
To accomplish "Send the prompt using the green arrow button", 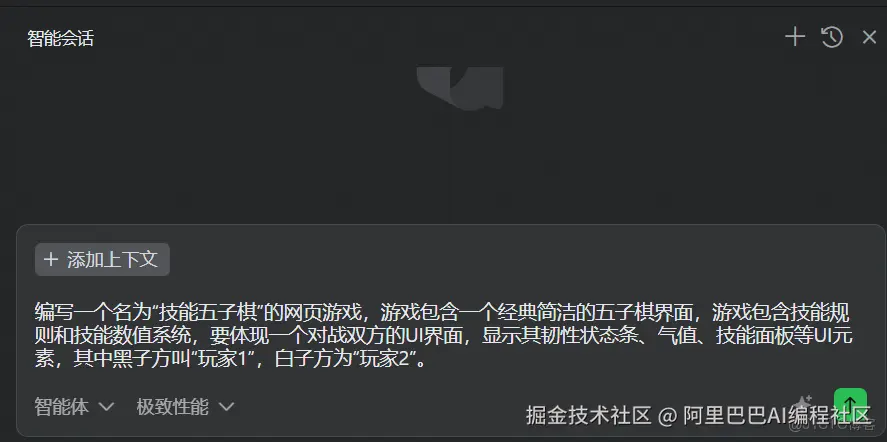I will tap(850, 402).
